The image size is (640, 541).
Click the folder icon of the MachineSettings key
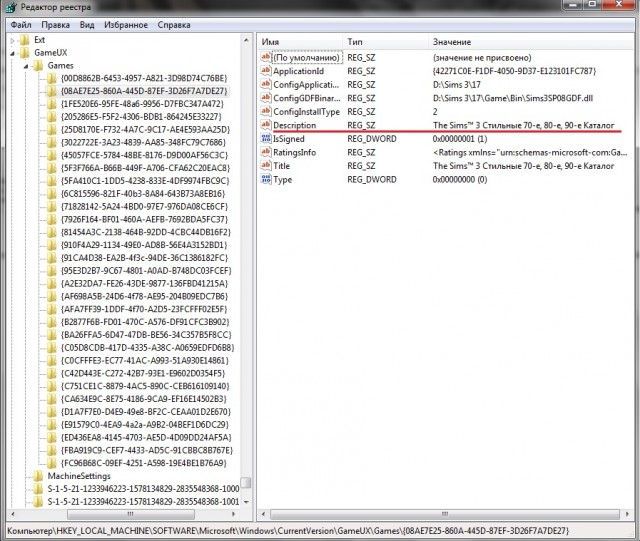click(x=38, y=476)
